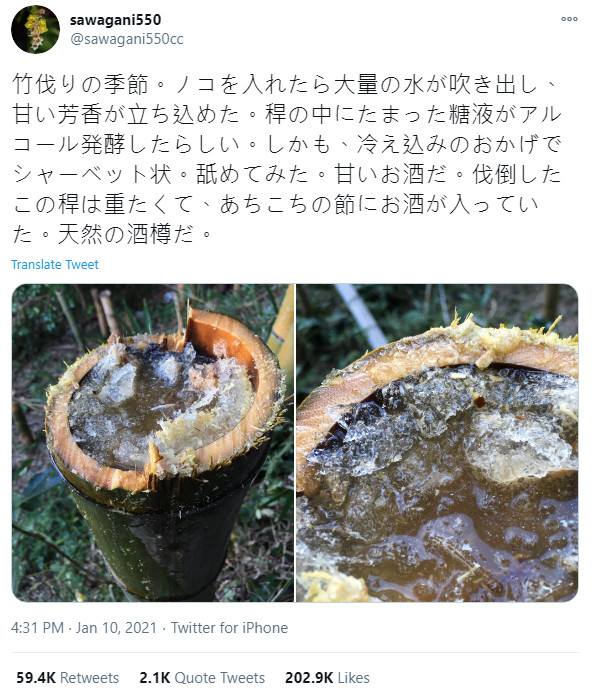Click Translate Tweet
The width and height of the screenshot is (594, 696).
pos(55,265)
